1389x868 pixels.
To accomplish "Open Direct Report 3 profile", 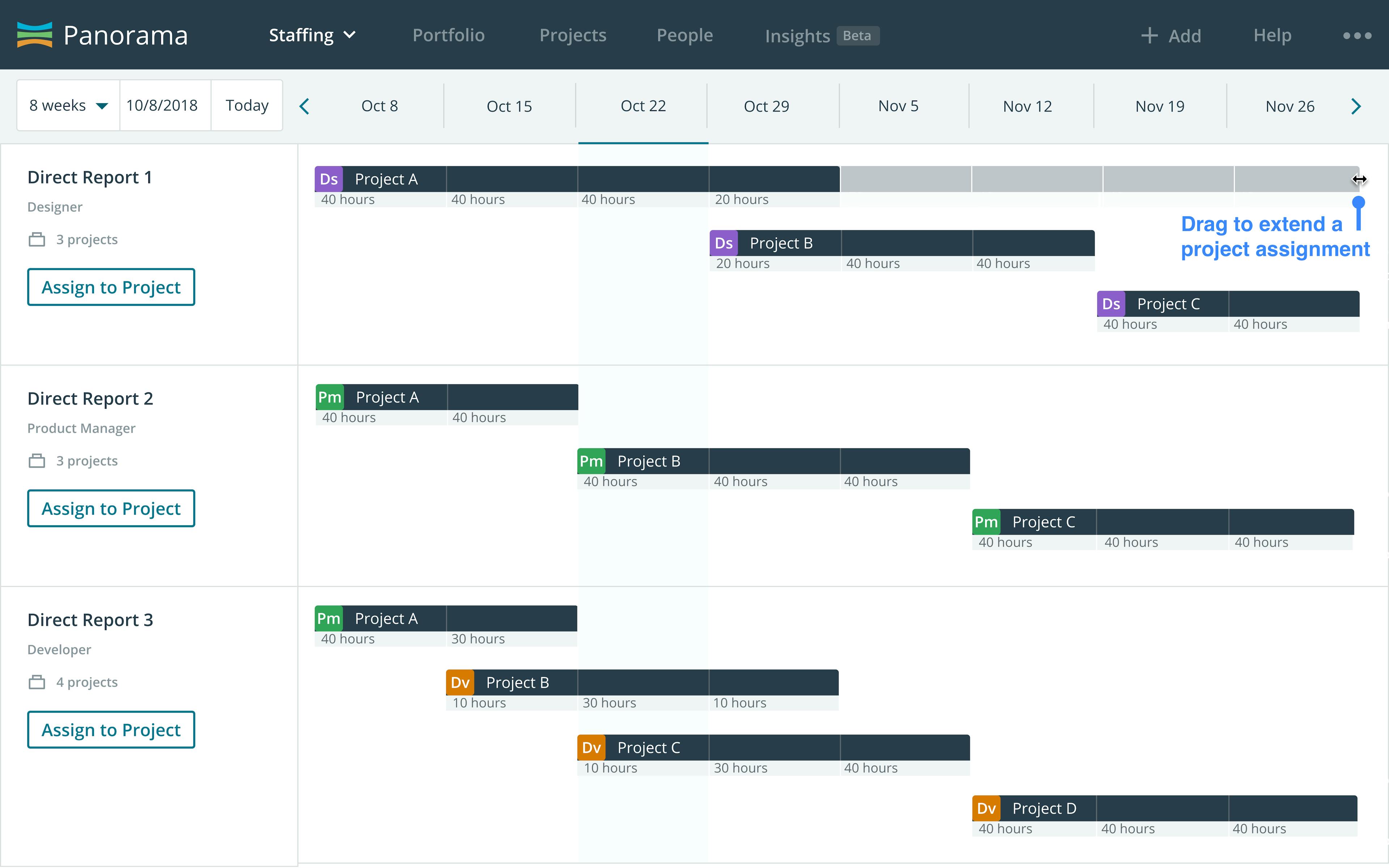I will [x=90, y=620].
